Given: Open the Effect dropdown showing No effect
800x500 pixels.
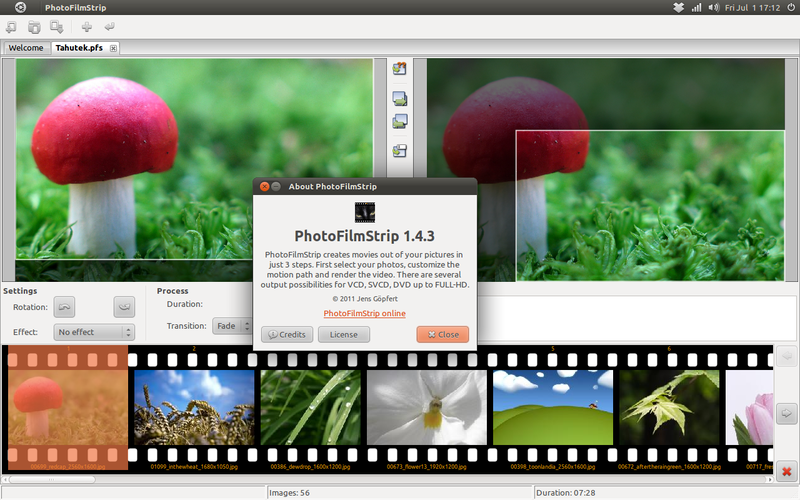Looking at the screenshot, I should pyautogui.click(x=94, y=332).
